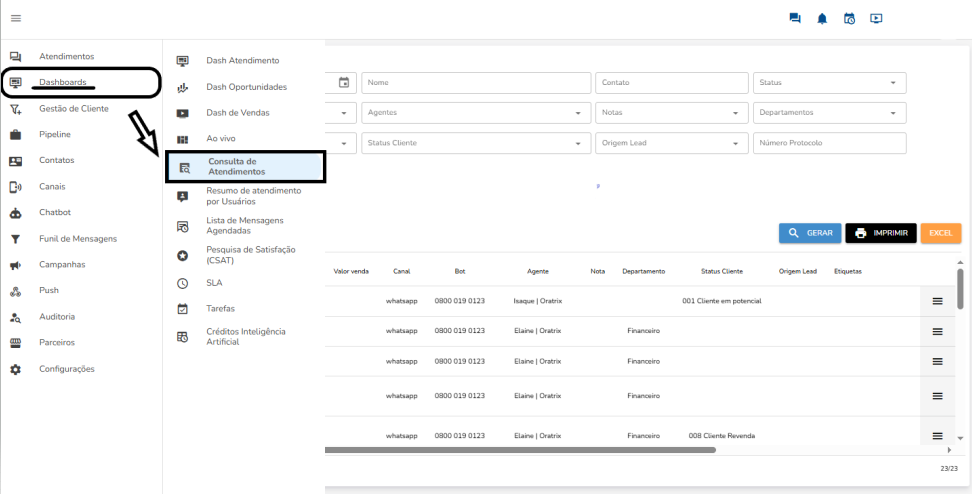Click the hamburger menu icon at top left
This screenshot has height=494, width=972.
point(16,19)
